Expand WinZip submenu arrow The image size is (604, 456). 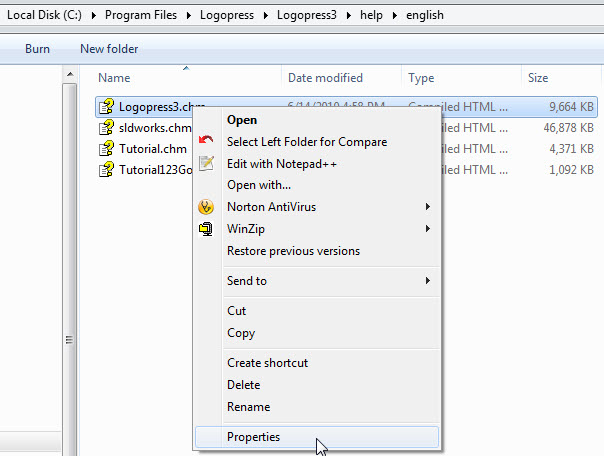pyautogui.click(x=428, y=229)
